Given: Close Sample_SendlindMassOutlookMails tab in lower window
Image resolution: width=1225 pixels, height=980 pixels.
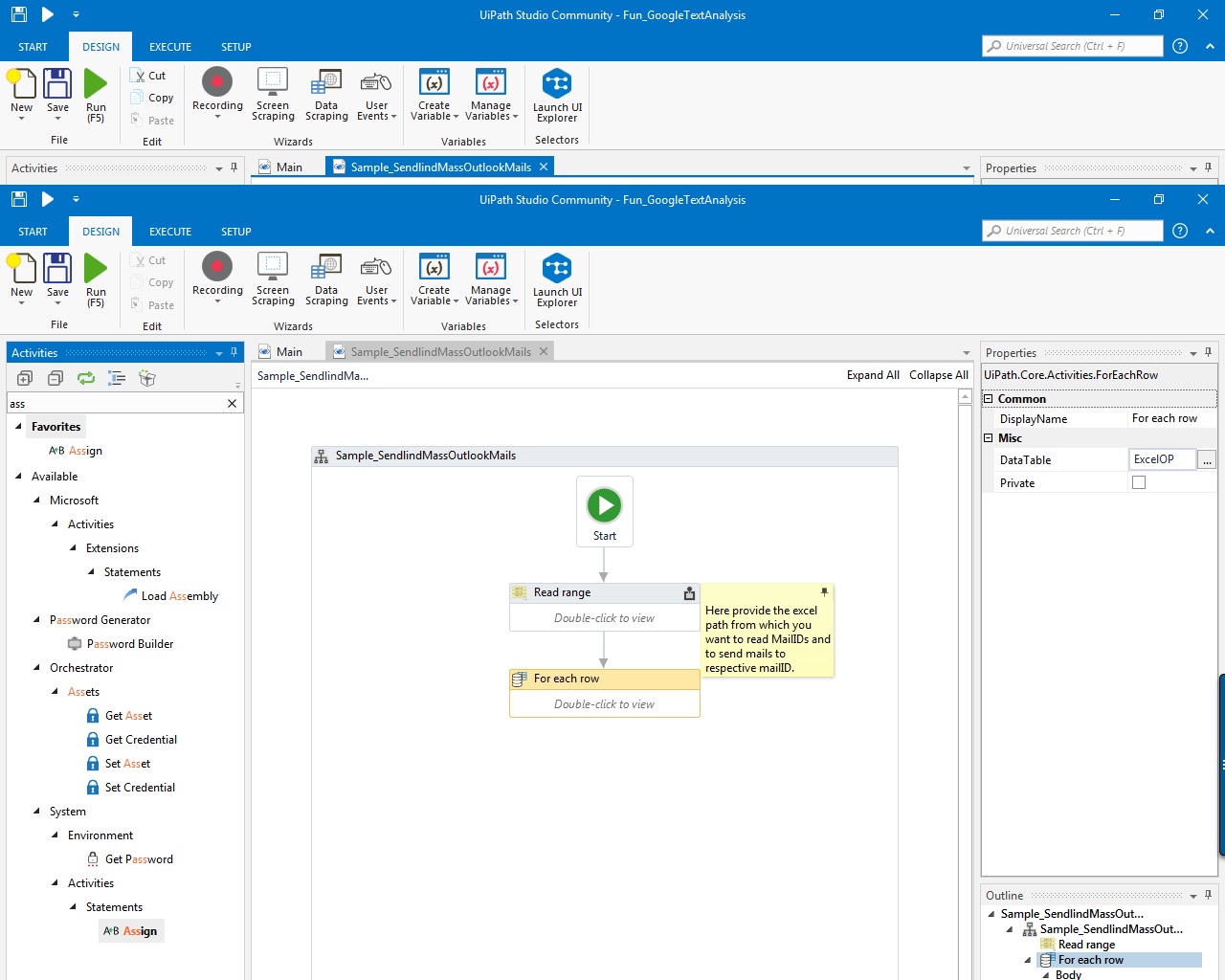Looking at the screenshot, I should pos(544,351).
